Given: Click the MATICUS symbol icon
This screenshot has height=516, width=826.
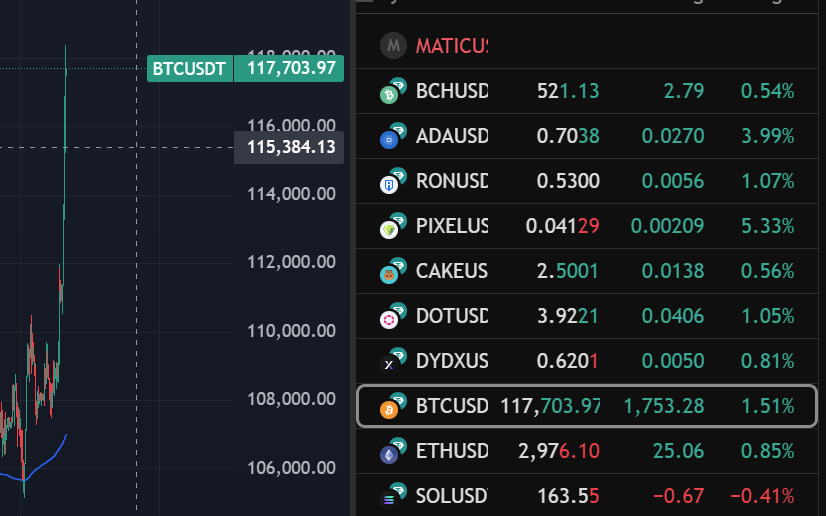Looking at the screenshot, I should [x=393, y=45].
